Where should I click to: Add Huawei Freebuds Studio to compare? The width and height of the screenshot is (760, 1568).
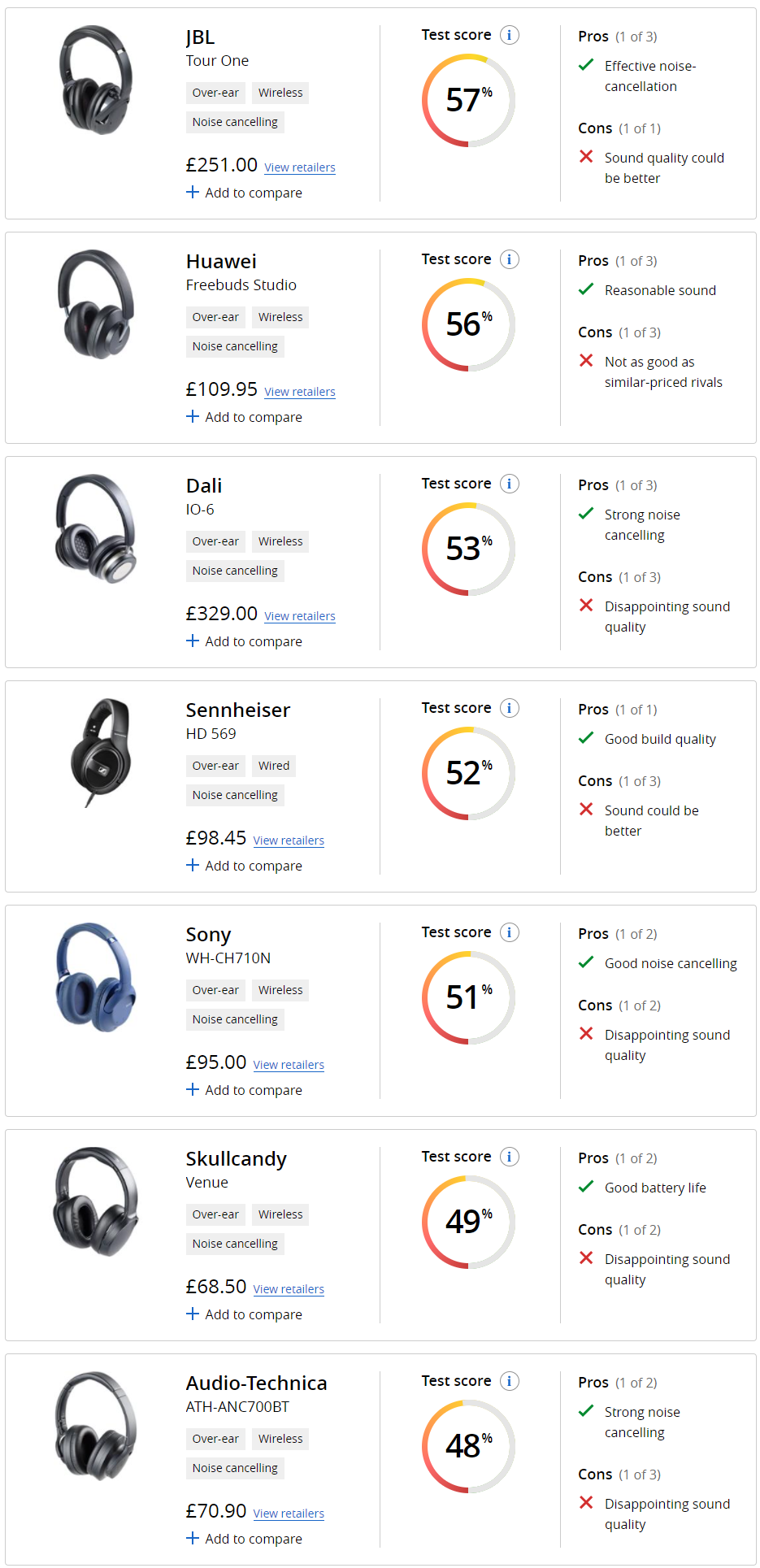[x=244, y=417]
